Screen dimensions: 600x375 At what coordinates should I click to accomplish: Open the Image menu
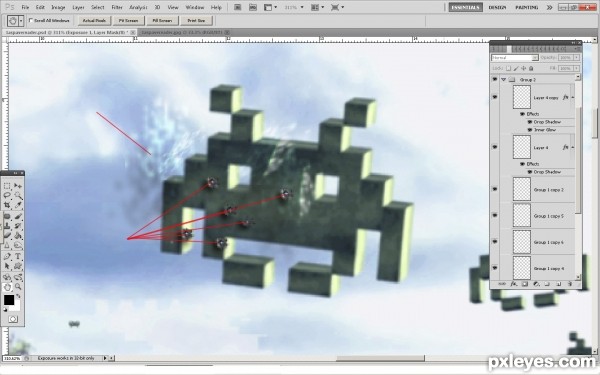coord(58,7)
